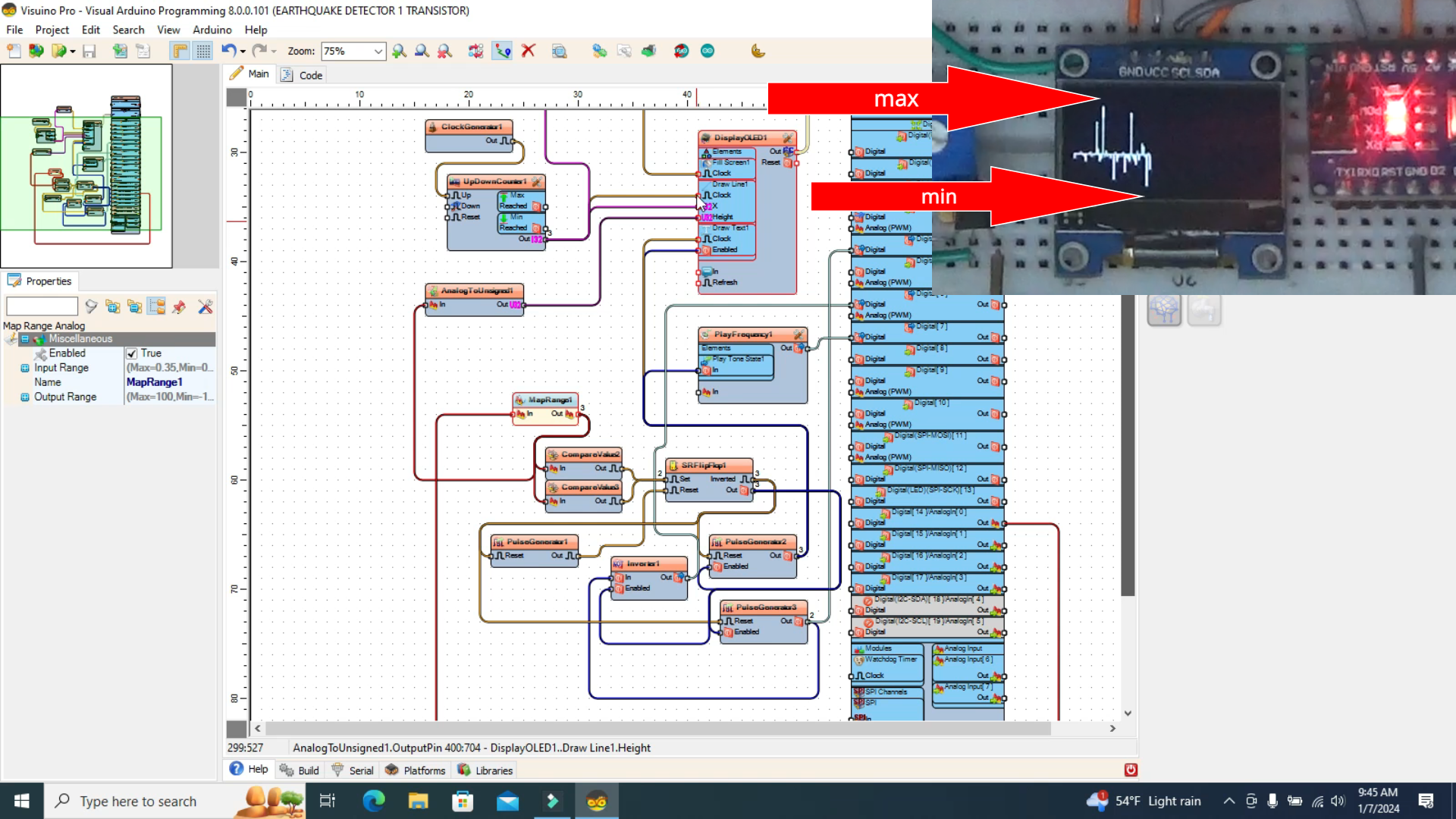Click the MapRange1 component header
Image resolution: width=1456 pixels, height=819 pixels.
click(545, 400)
